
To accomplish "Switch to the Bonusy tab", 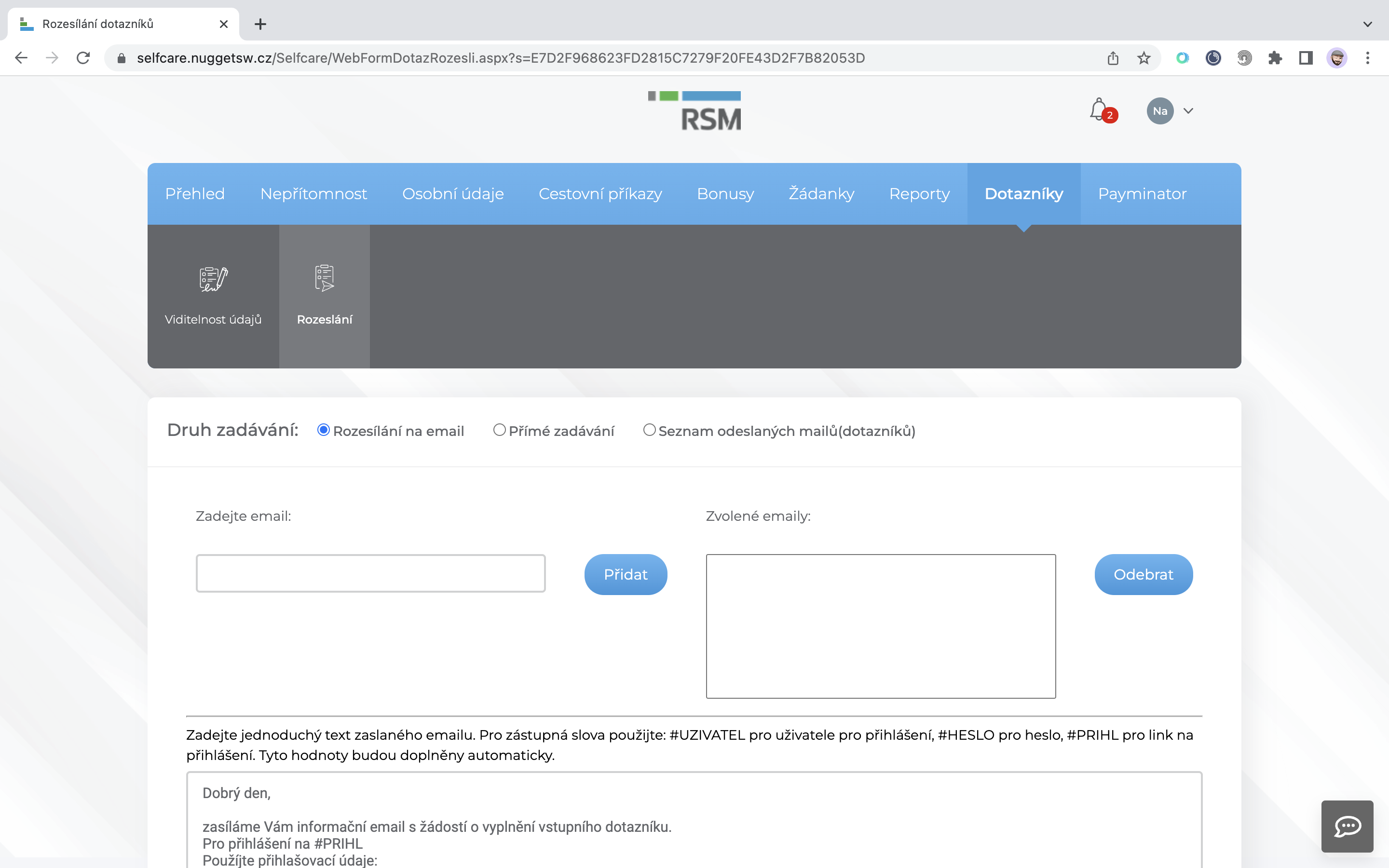I will coord(725,194).
